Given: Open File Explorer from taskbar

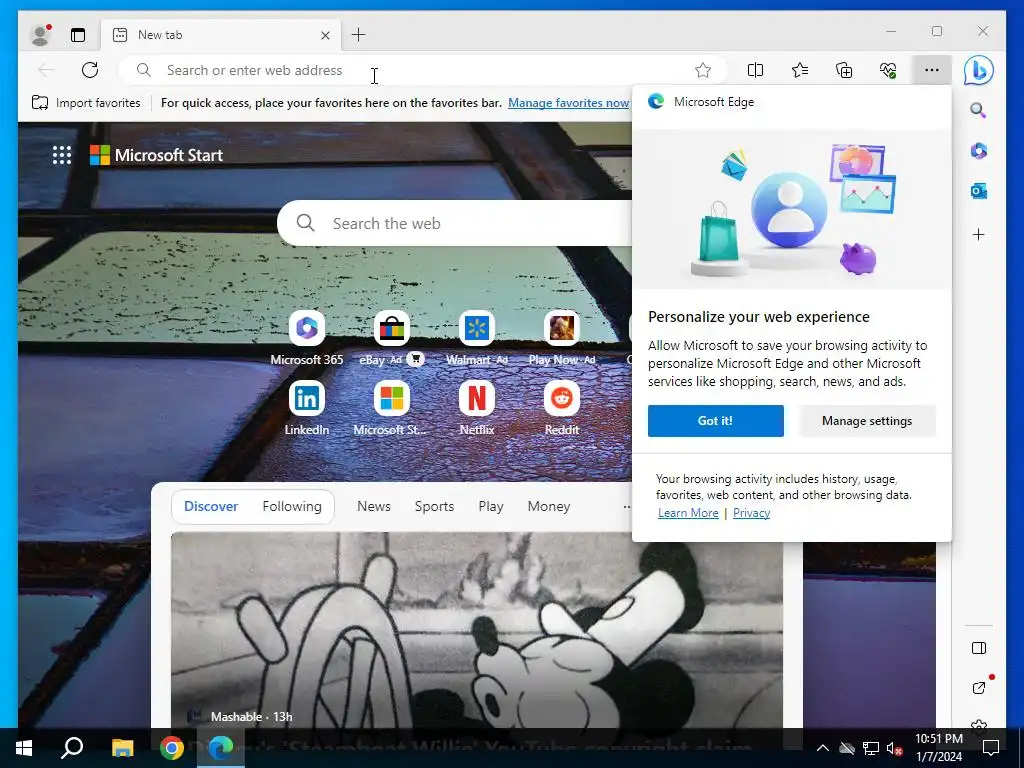Looking at the screenshot, I should coord(122,748).
